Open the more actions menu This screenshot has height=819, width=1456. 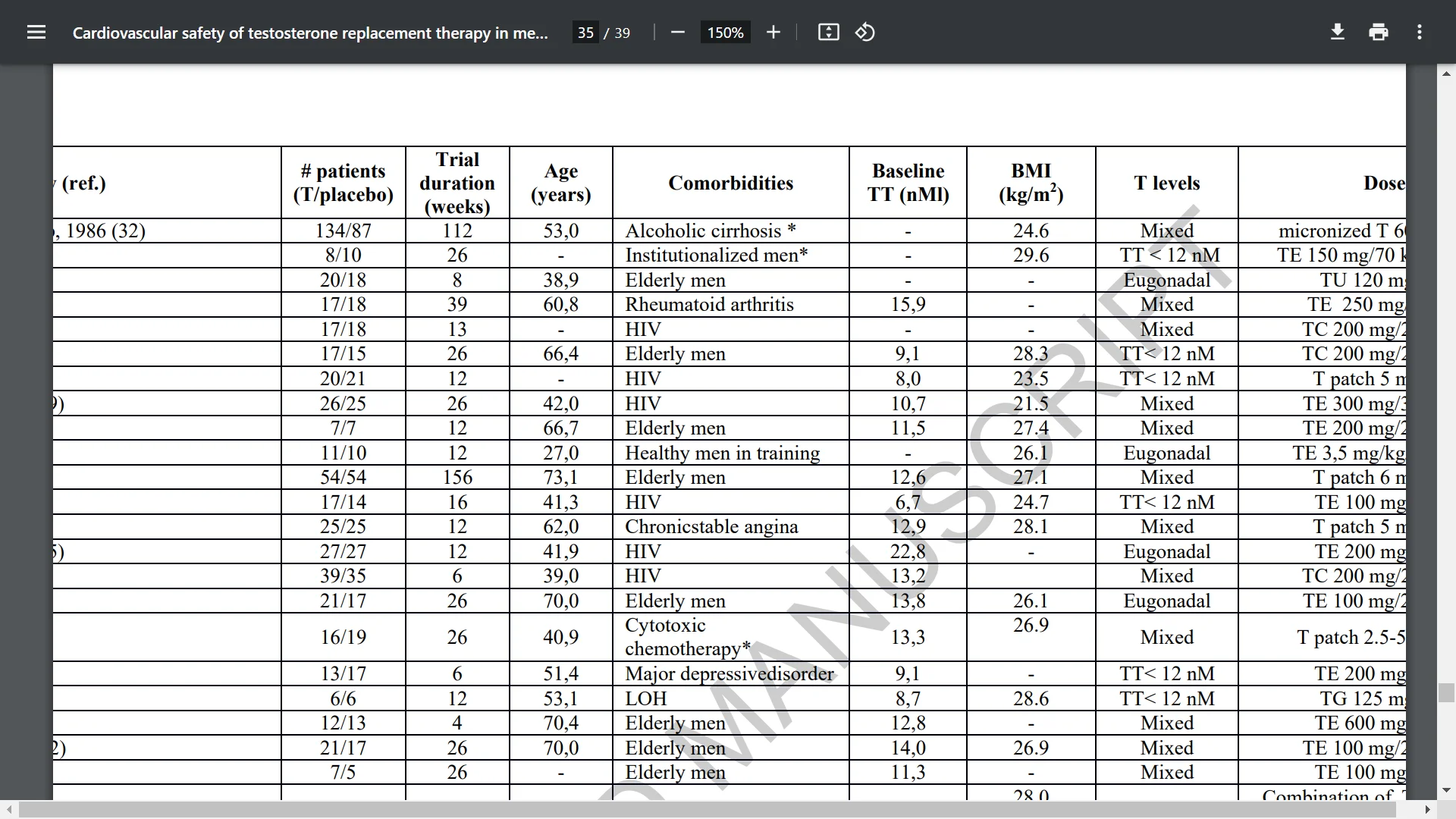(1420, 33)
